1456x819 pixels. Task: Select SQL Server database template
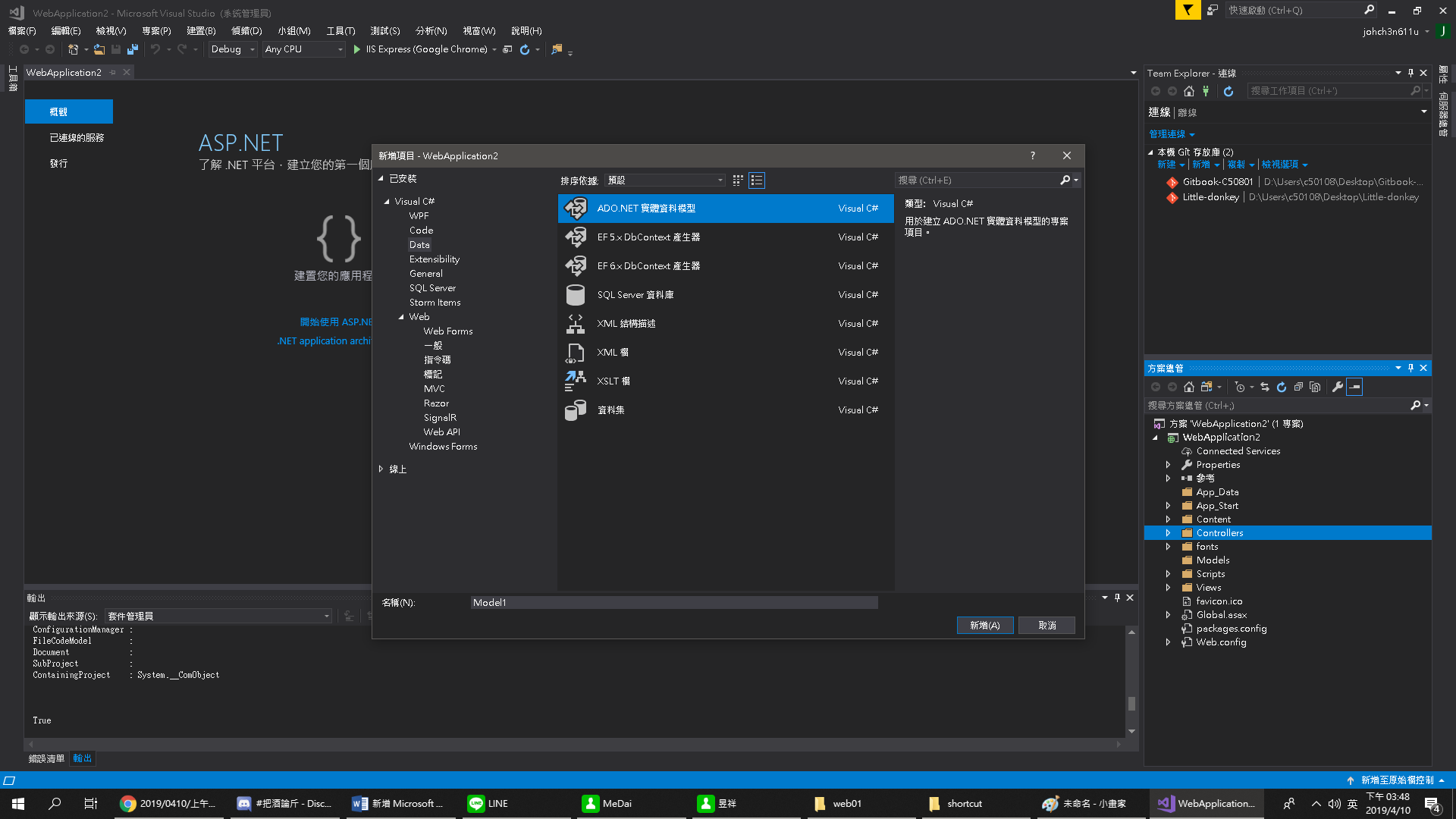click(x=726, y=295)
